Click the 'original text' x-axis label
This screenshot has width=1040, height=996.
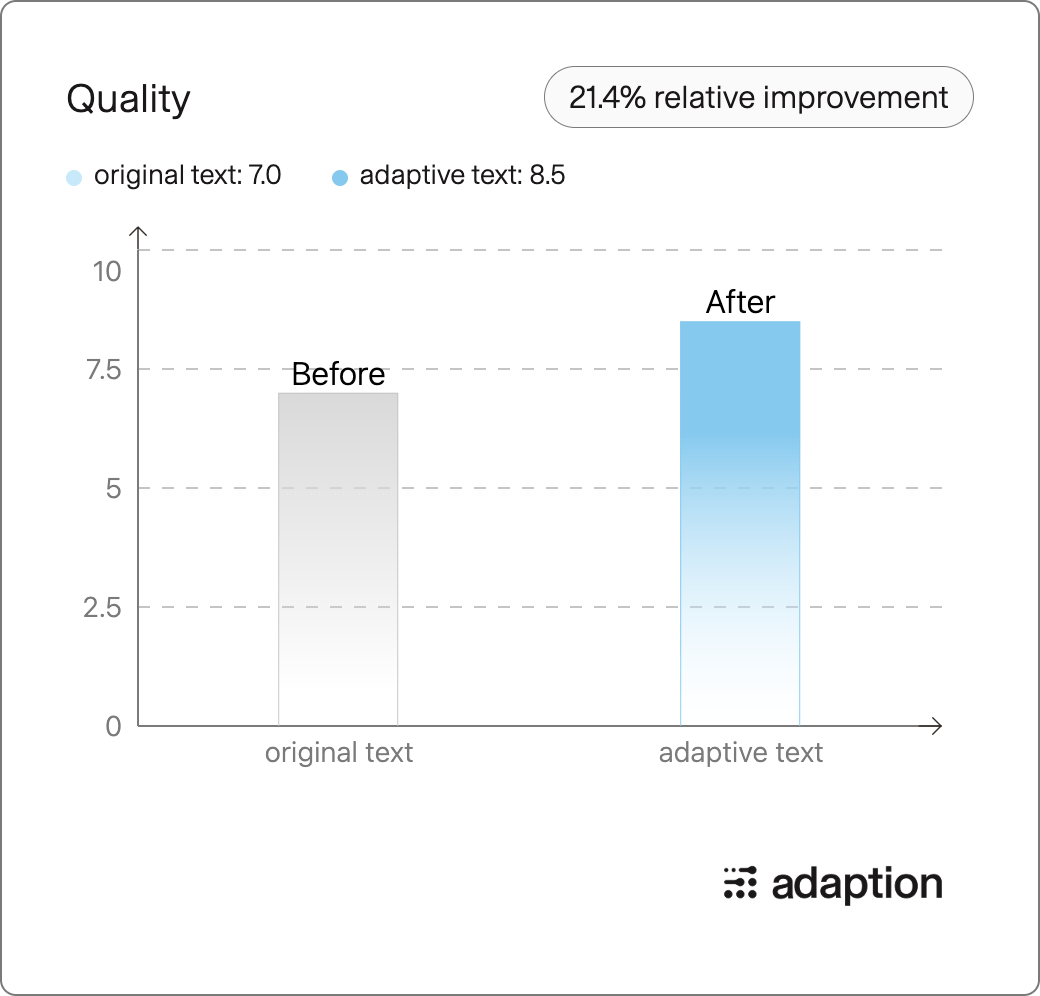[x=339, y=753]
